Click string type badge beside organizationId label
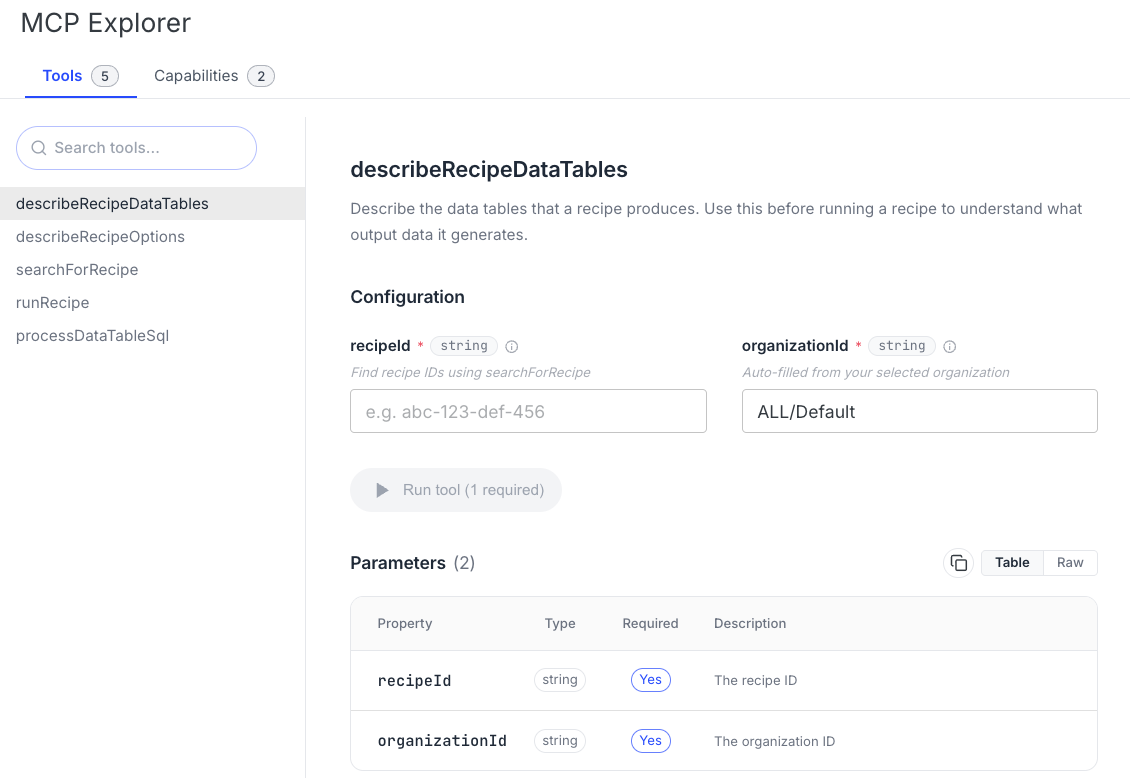 click(902, 346)
